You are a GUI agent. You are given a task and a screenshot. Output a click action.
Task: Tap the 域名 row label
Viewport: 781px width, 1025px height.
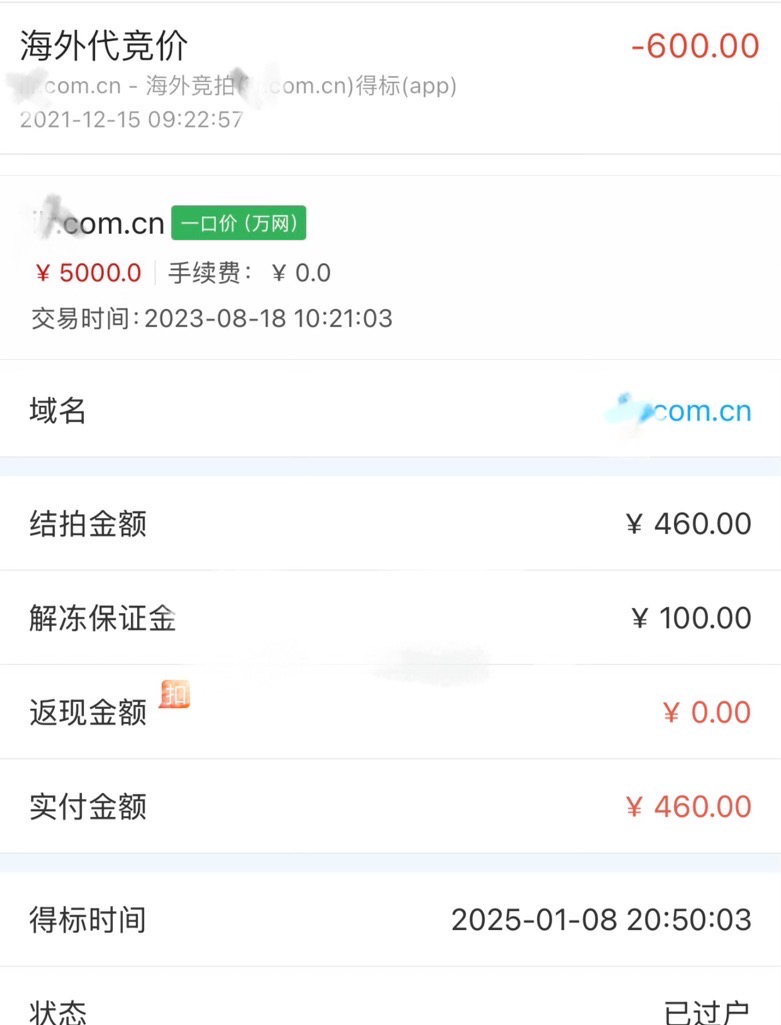point(58,411)
